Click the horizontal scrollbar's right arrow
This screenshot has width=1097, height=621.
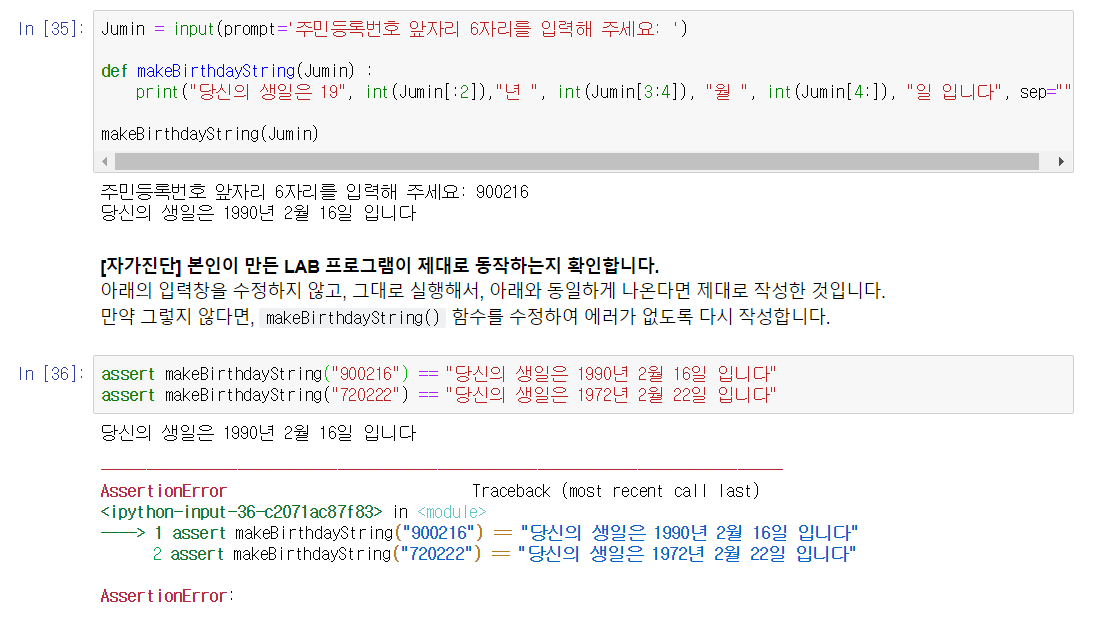click(1061, 162)
